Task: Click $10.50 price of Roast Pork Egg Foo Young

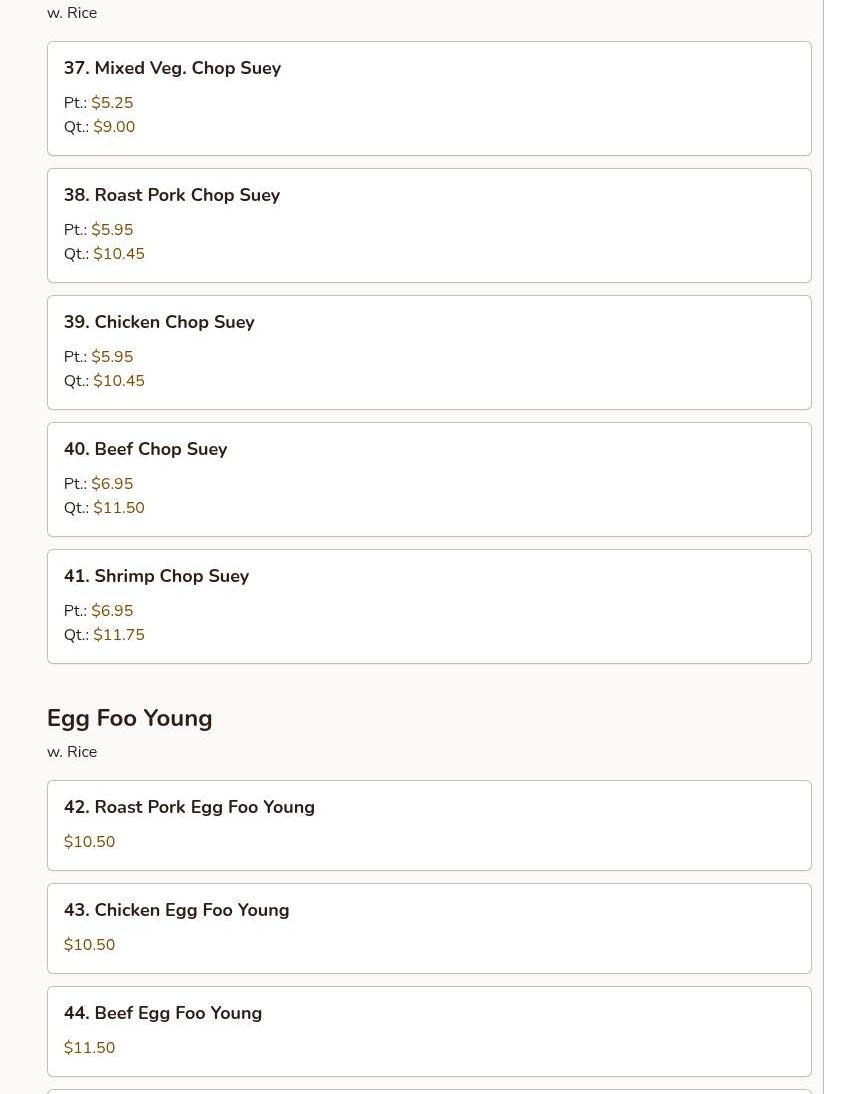Action: pos(89,841)
